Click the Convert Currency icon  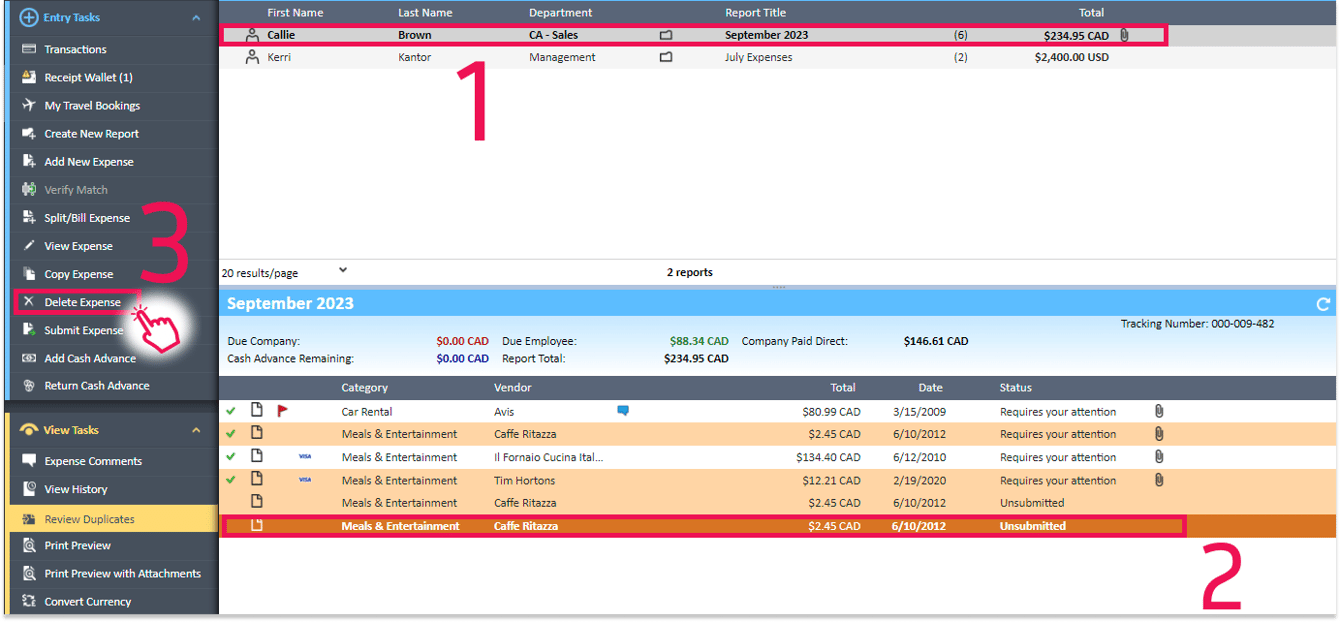point(29,601)
